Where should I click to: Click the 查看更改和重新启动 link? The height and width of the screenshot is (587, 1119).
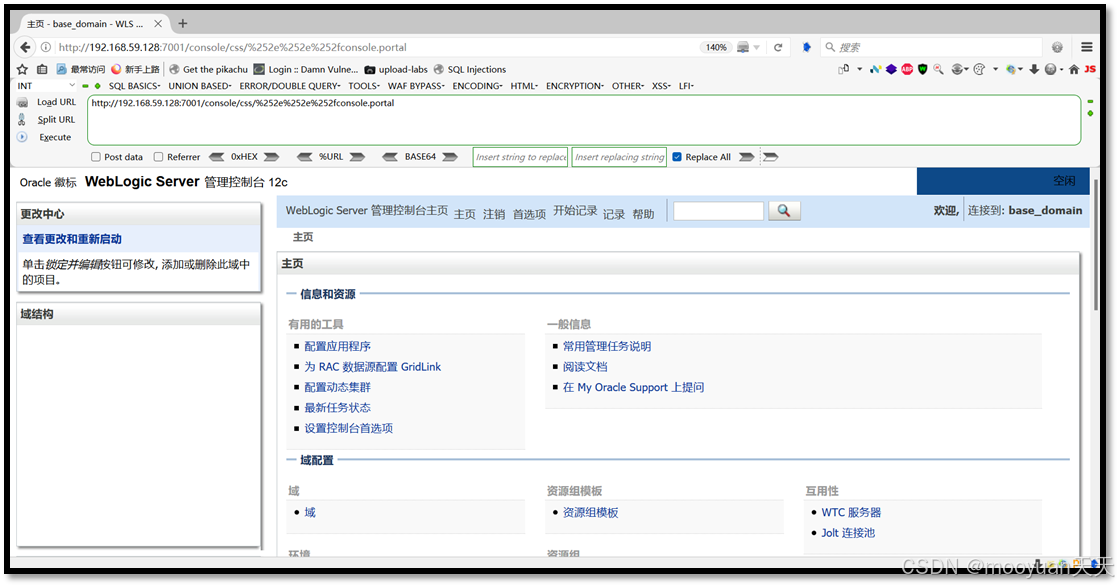(x=72, y=239)
